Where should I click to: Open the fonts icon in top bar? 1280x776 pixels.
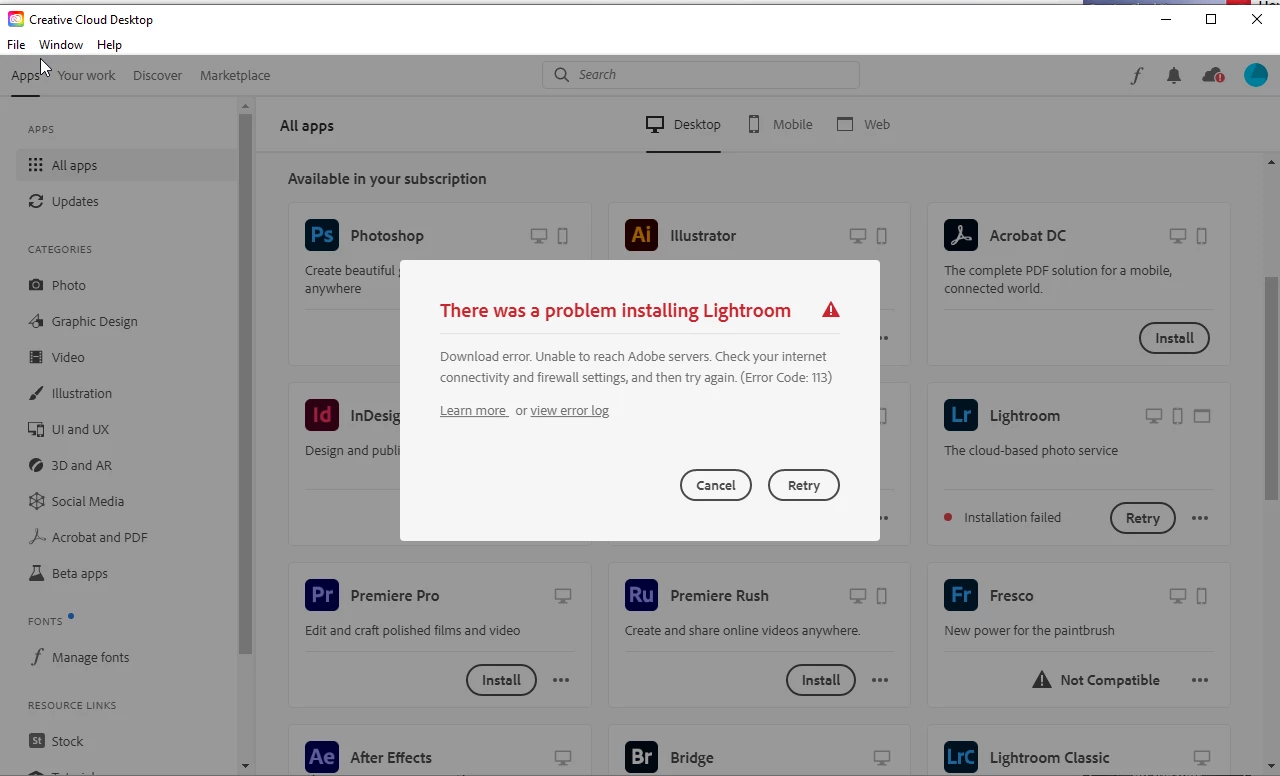pos(1137,75)
